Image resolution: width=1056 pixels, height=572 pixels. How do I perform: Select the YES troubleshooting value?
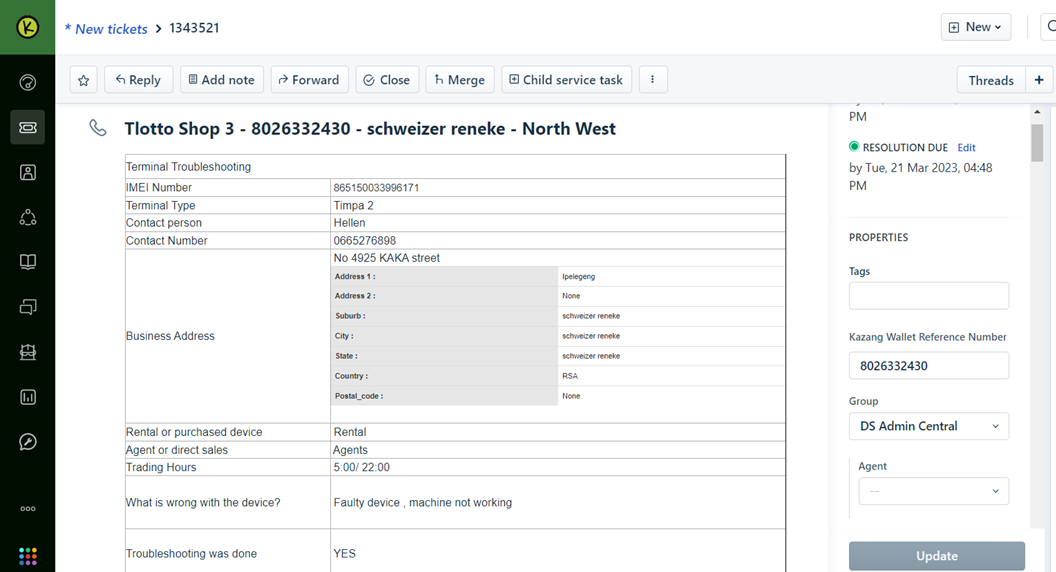tap(344, 554)
